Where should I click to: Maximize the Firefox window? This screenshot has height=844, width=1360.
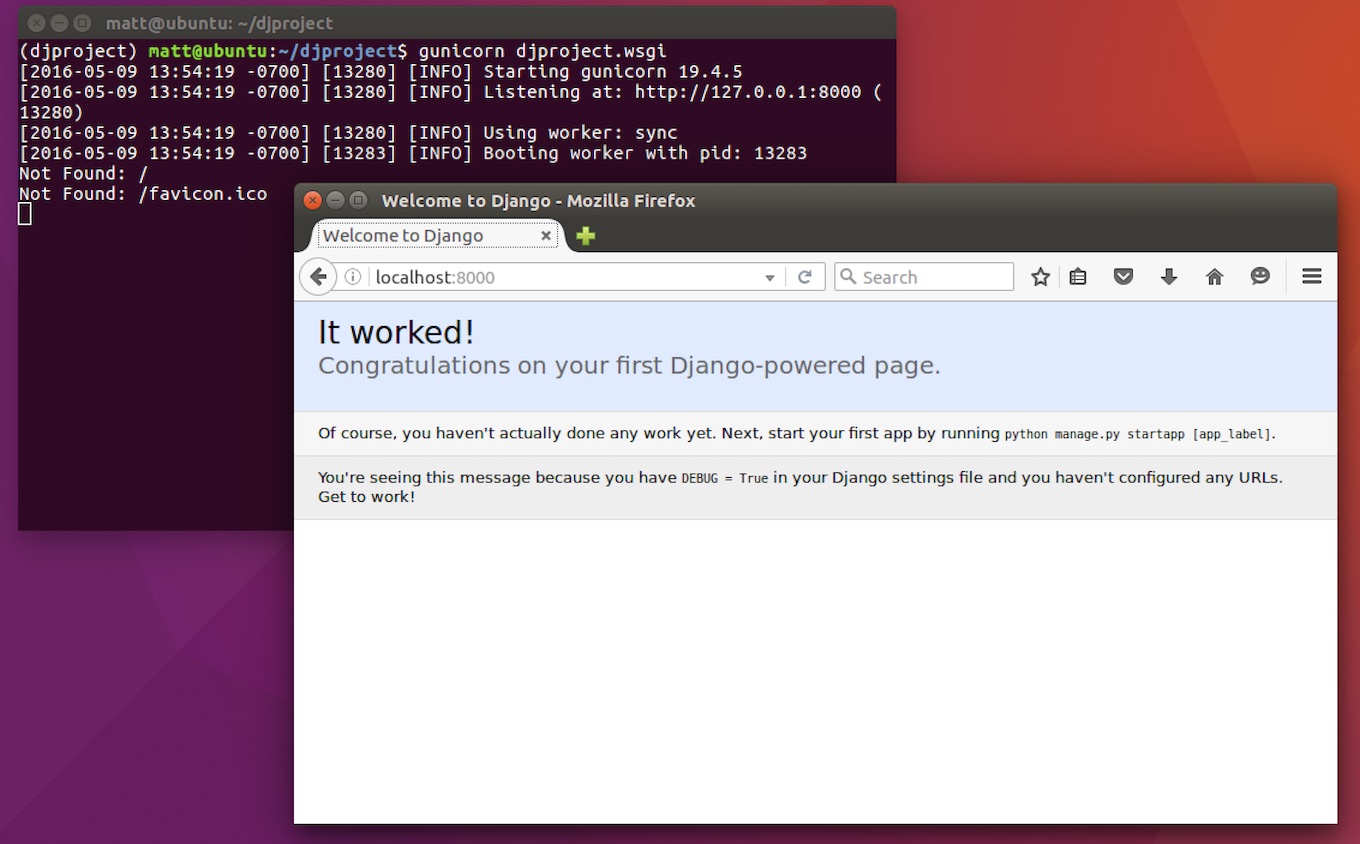358,200
